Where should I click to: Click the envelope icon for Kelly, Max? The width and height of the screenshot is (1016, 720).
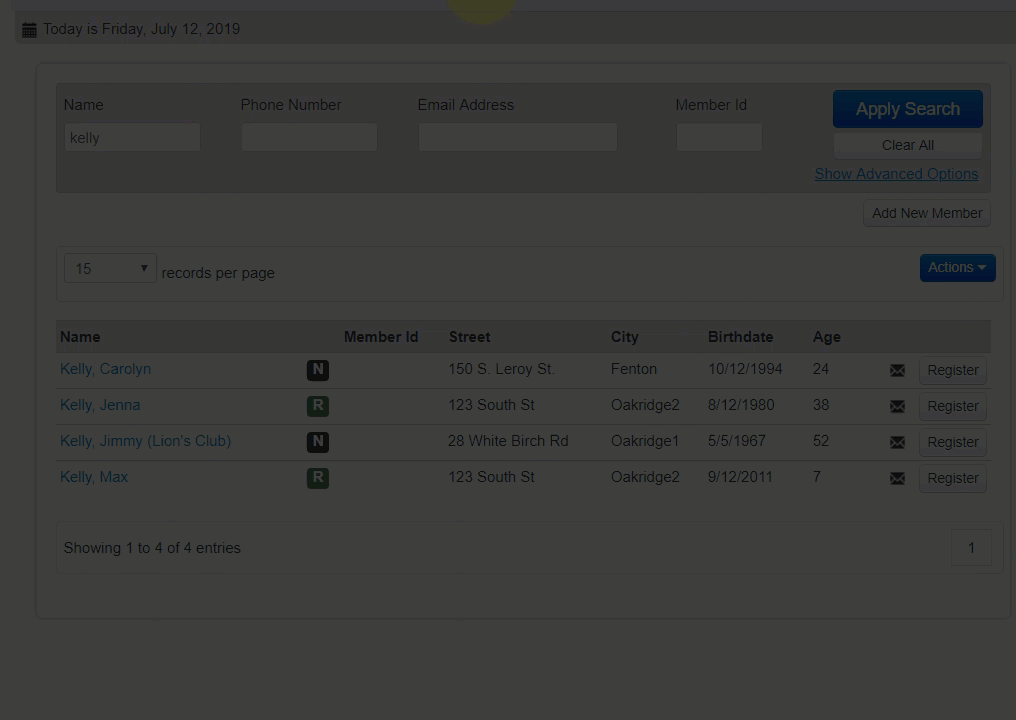(897, 478)
